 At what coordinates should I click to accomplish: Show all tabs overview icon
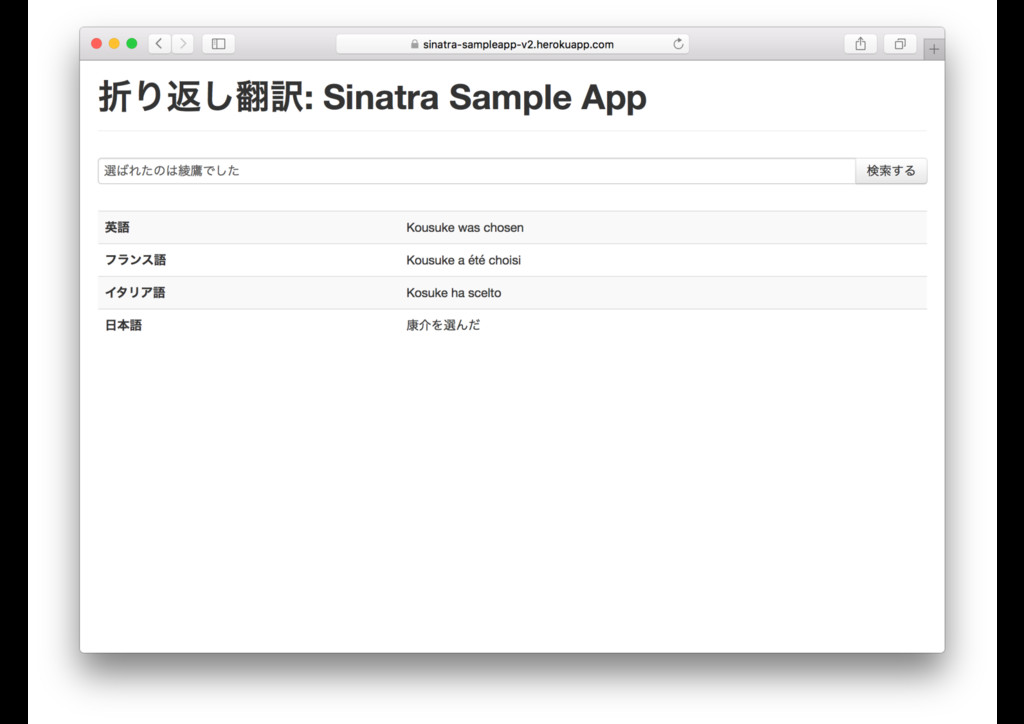(900, 44)
